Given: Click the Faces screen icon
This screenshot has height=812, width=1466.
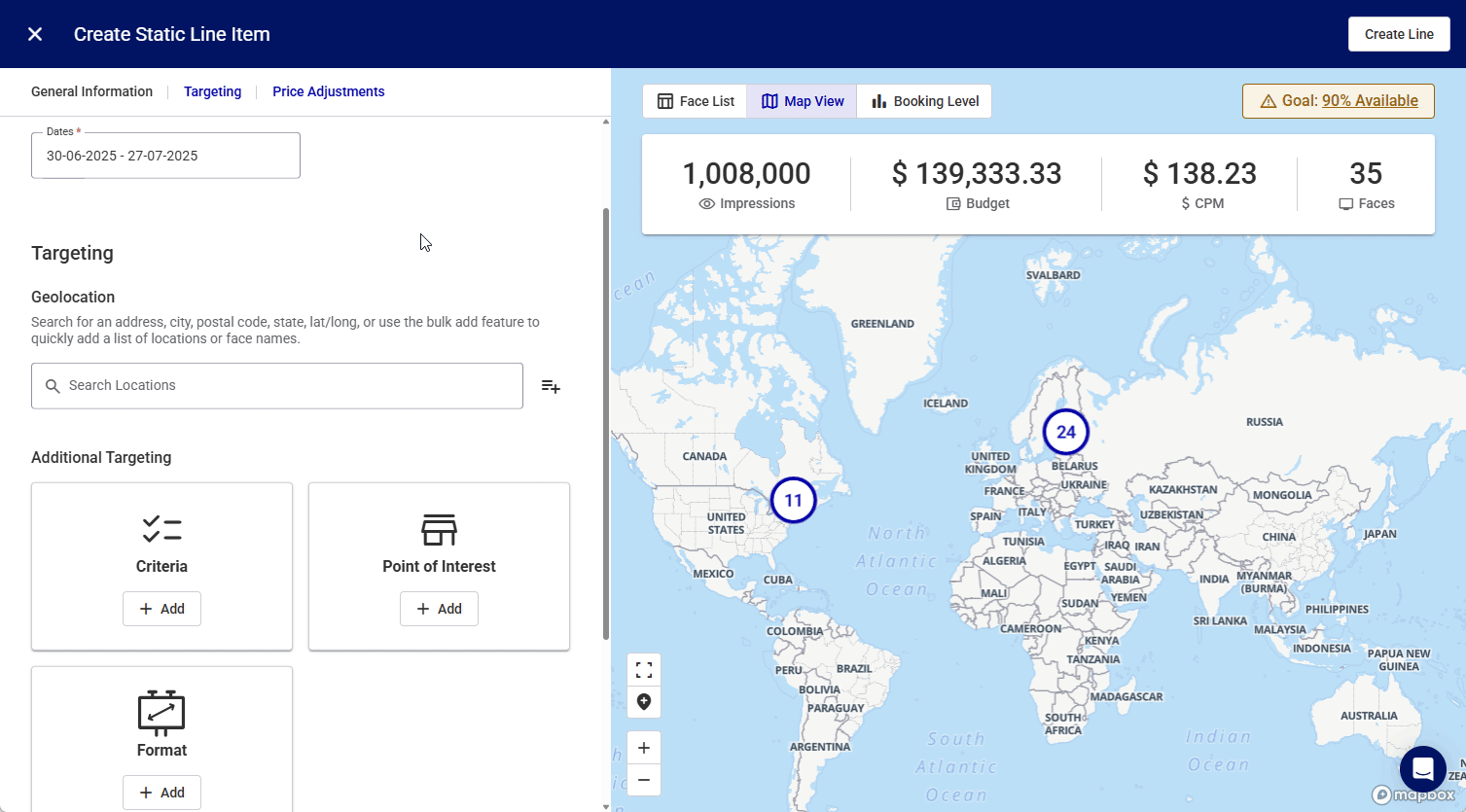Looking at the screenshot, I should tap(1346, 204).
